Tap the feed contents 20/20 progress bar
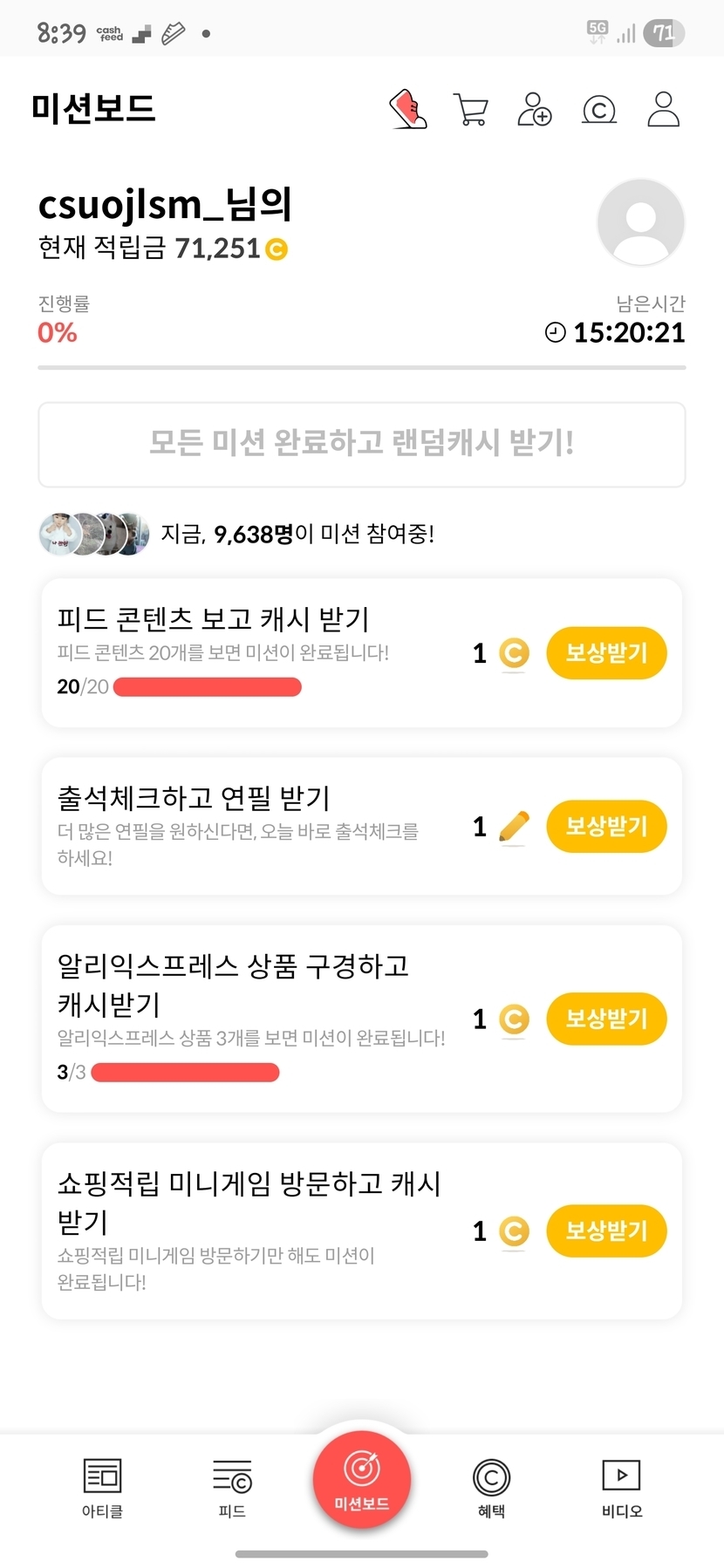This screenshot has height=1568, width=724. coord(208,687)
